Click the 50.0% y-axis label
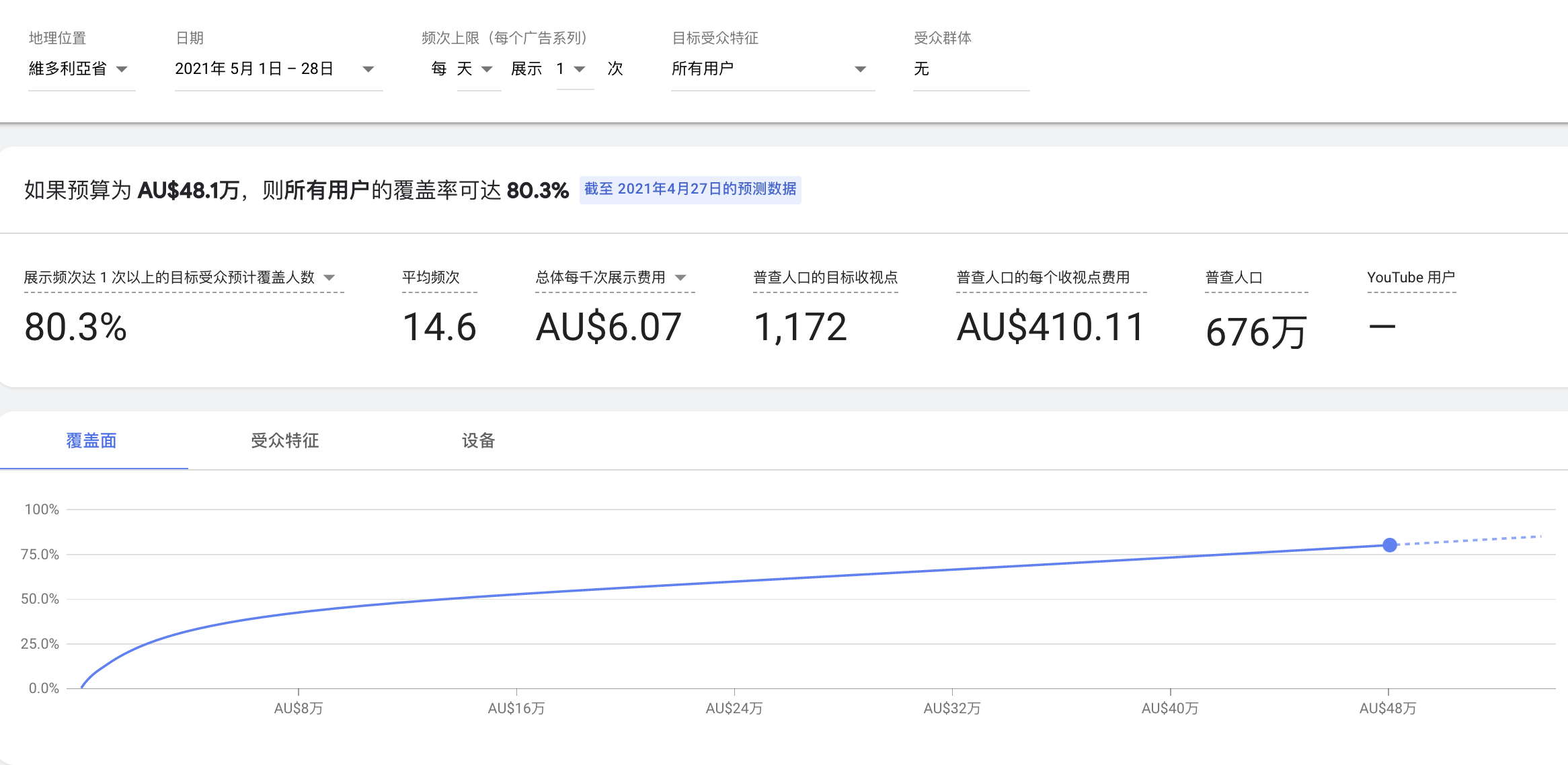Image resolution: width=1568 pixels, height=765 pixels. (40, 599)
